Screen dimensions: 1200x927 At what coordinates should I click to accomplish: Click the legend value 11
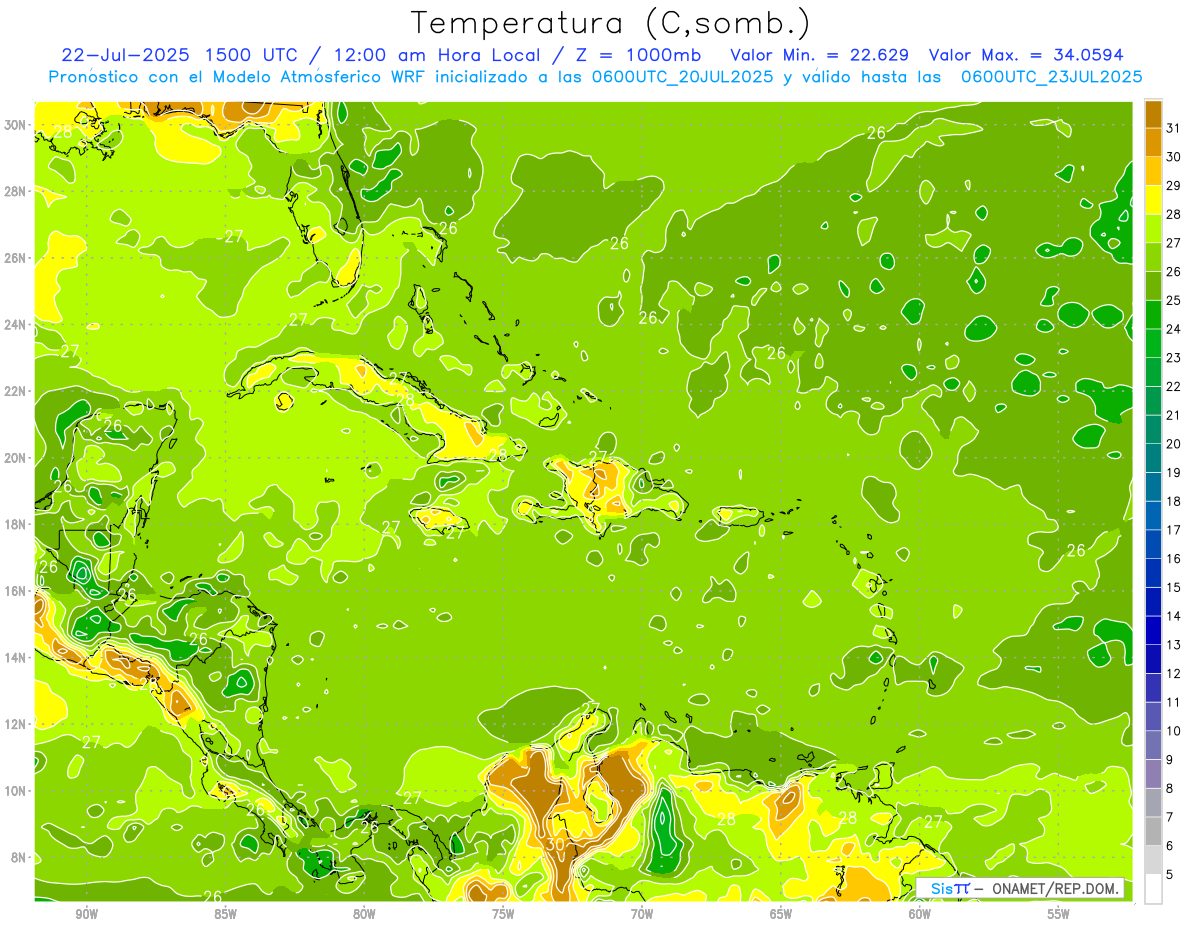pyautogui.click(x=1174, y=702)
